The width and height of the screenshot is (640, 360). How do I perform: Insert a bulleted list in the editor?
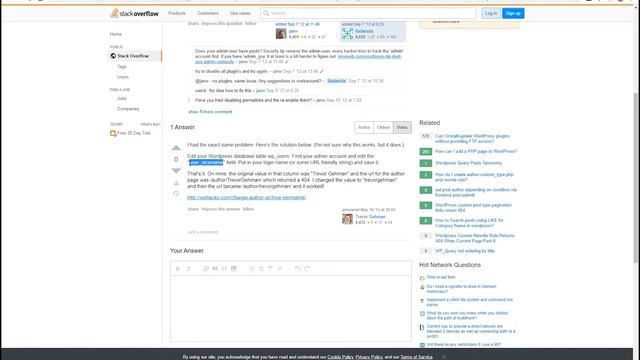pos(261,269)
